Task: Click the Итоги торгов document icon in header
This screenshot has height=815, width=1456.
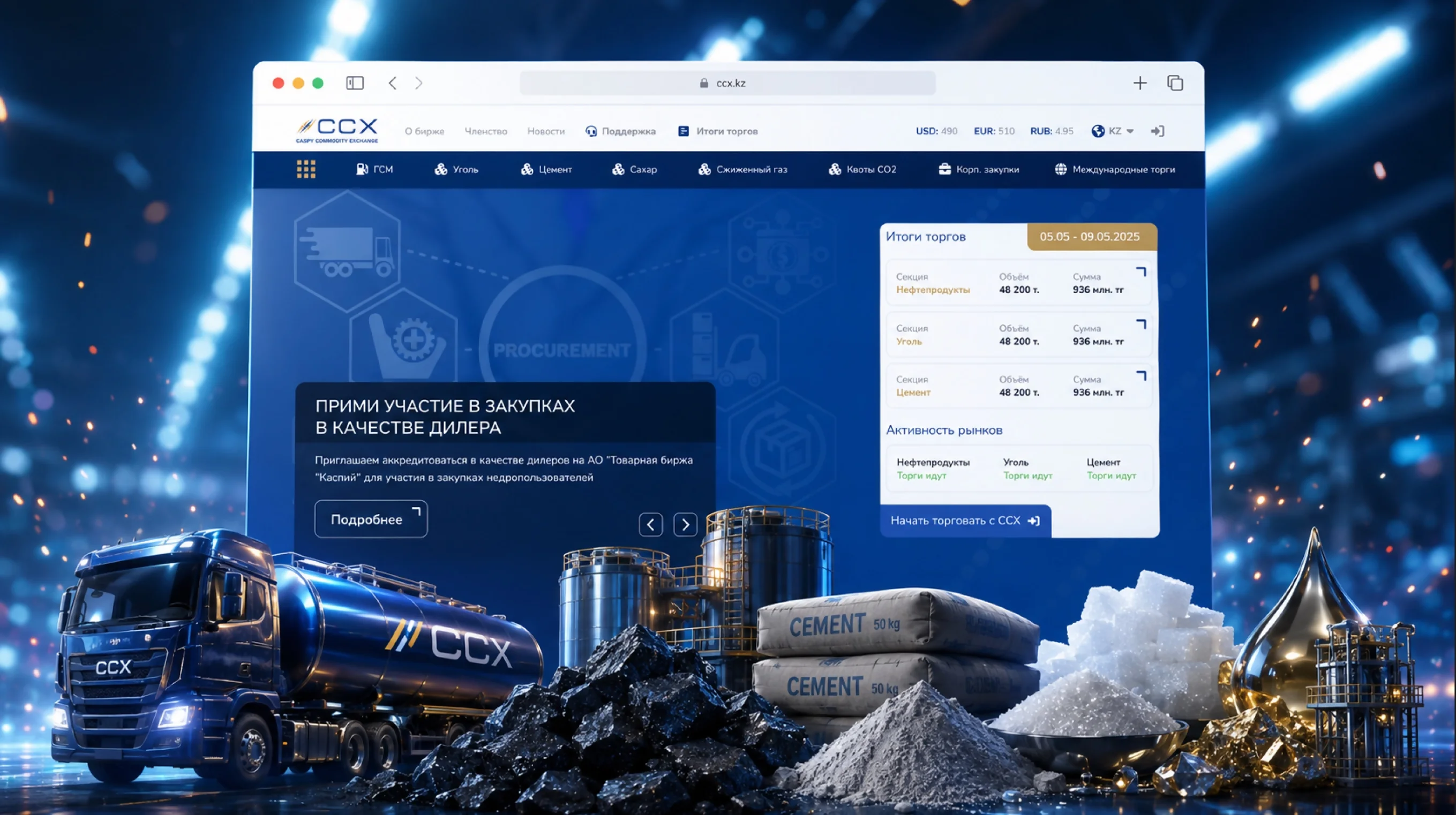Action: 684,131
